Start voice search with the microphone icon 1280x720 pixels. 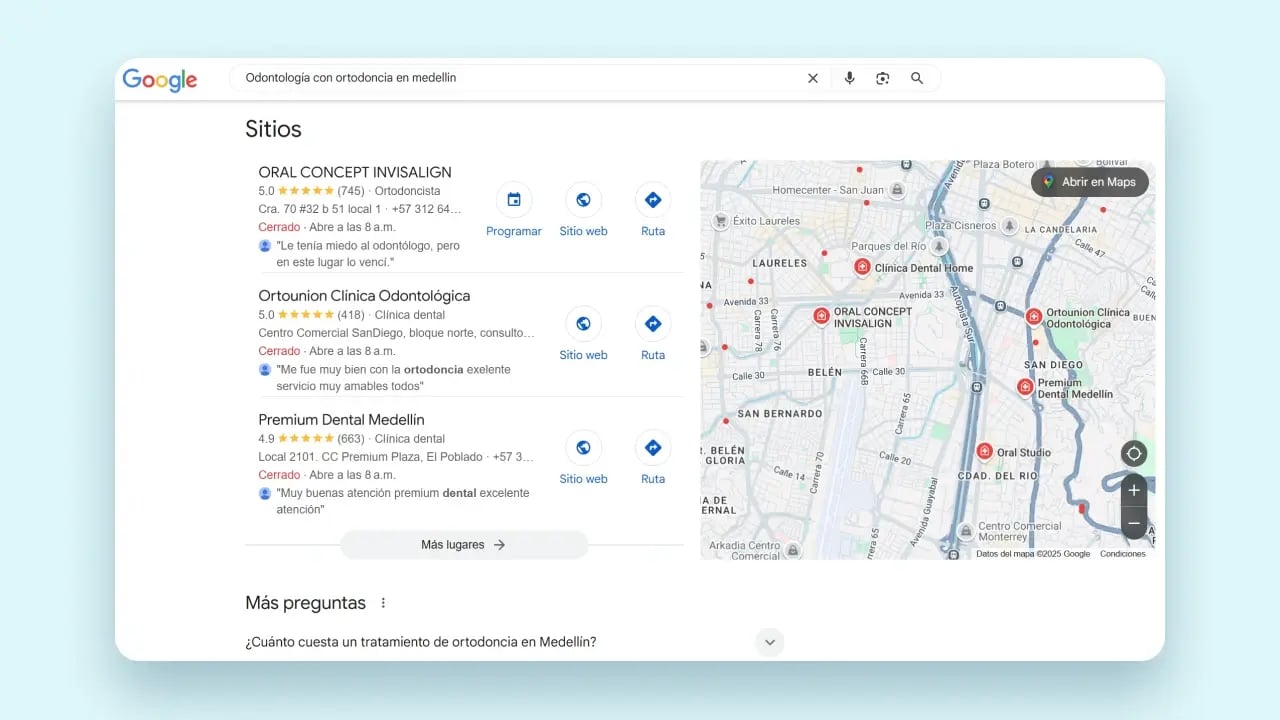click(849, 78)
